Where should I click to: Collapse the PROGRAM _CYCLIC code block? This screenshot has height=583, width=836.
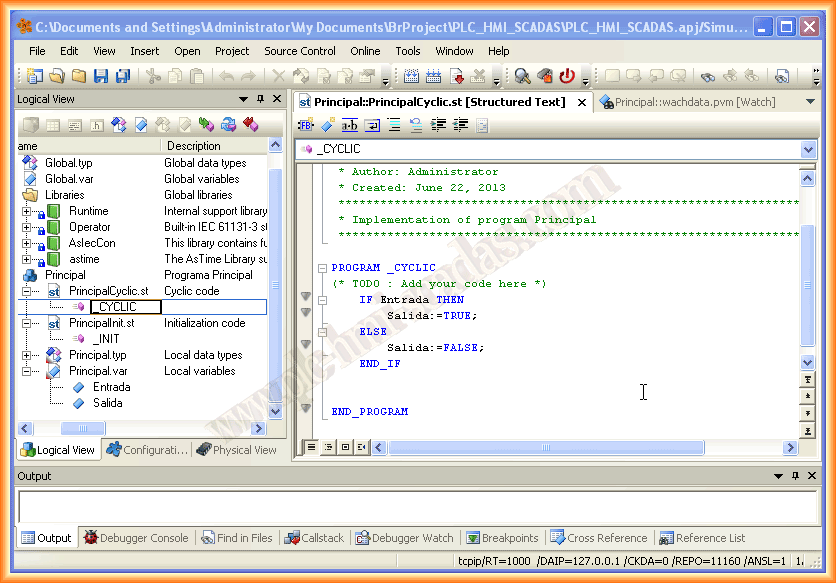pos(322,268)
